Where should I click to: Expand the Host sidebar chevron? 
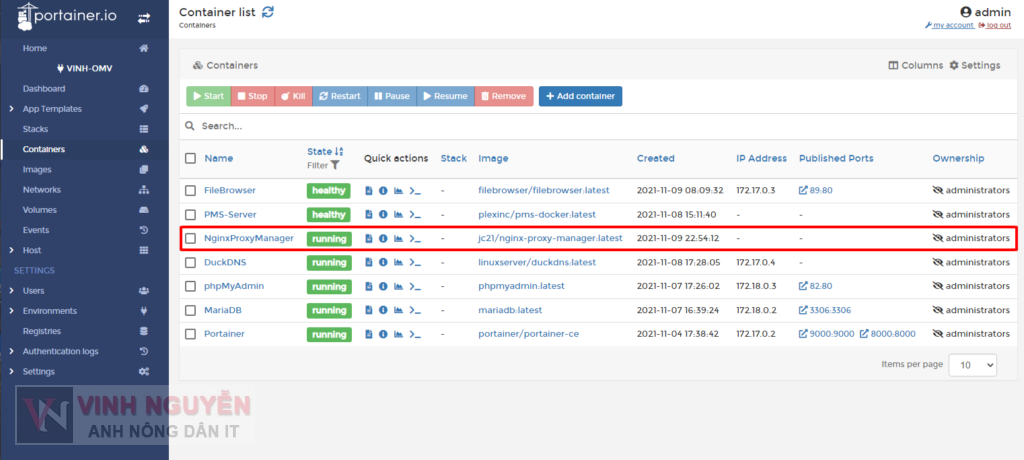tap(12, 250)
